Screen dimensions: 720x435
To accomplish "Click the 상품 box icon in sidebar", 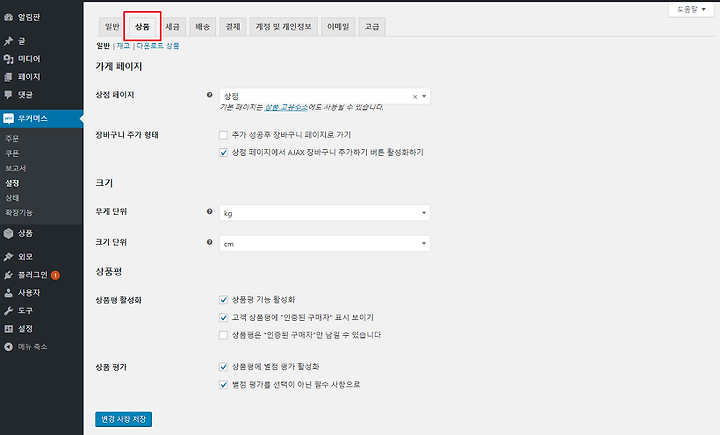I will (x=8, y=233).
